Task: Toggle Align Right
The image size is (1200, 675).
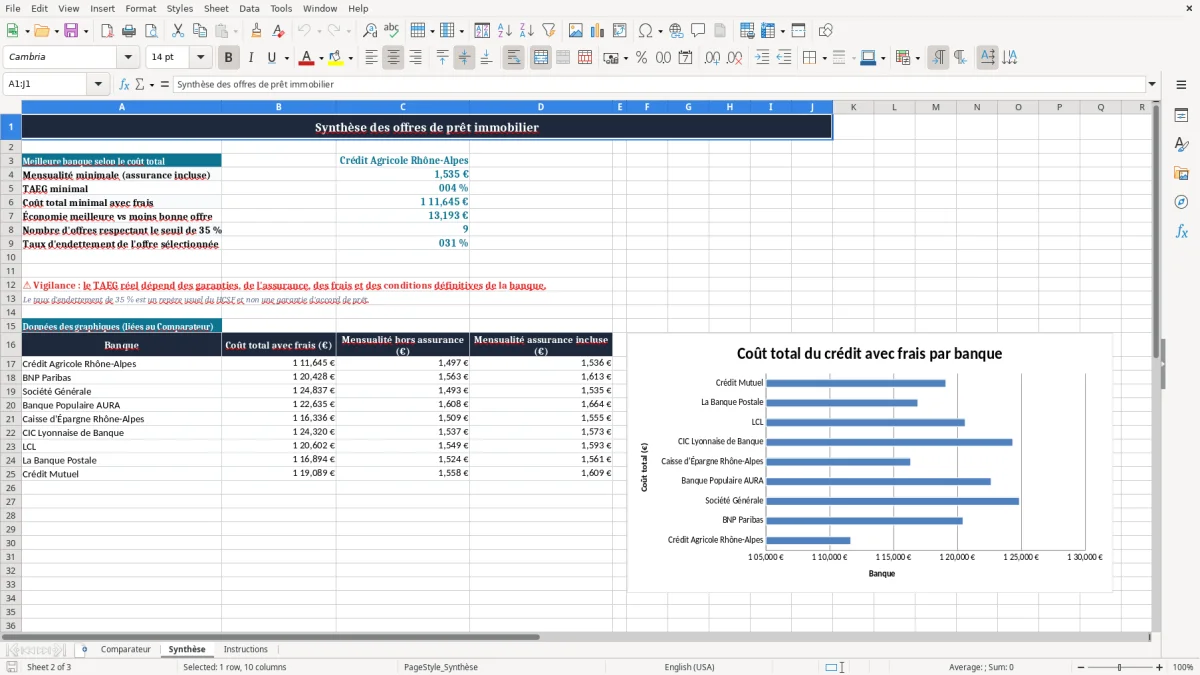Action: (416, 58)
